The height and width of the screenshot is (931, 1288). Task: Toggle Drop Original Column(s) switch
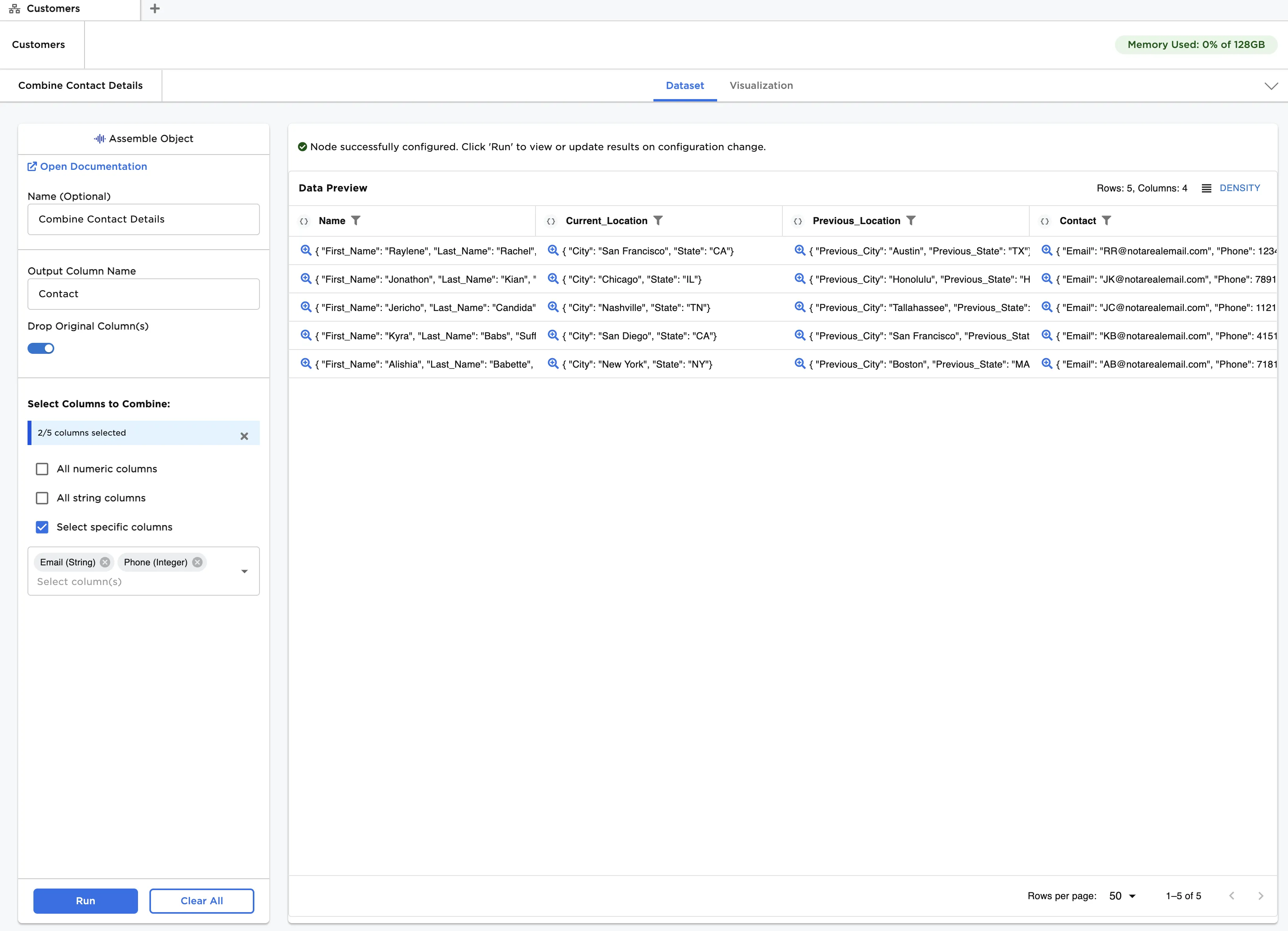(41, 348)
